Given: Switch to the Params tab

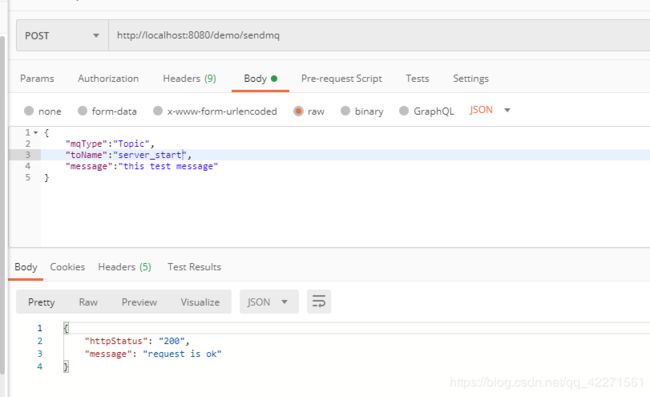Looking at the screenshot, I should [37, 79].
